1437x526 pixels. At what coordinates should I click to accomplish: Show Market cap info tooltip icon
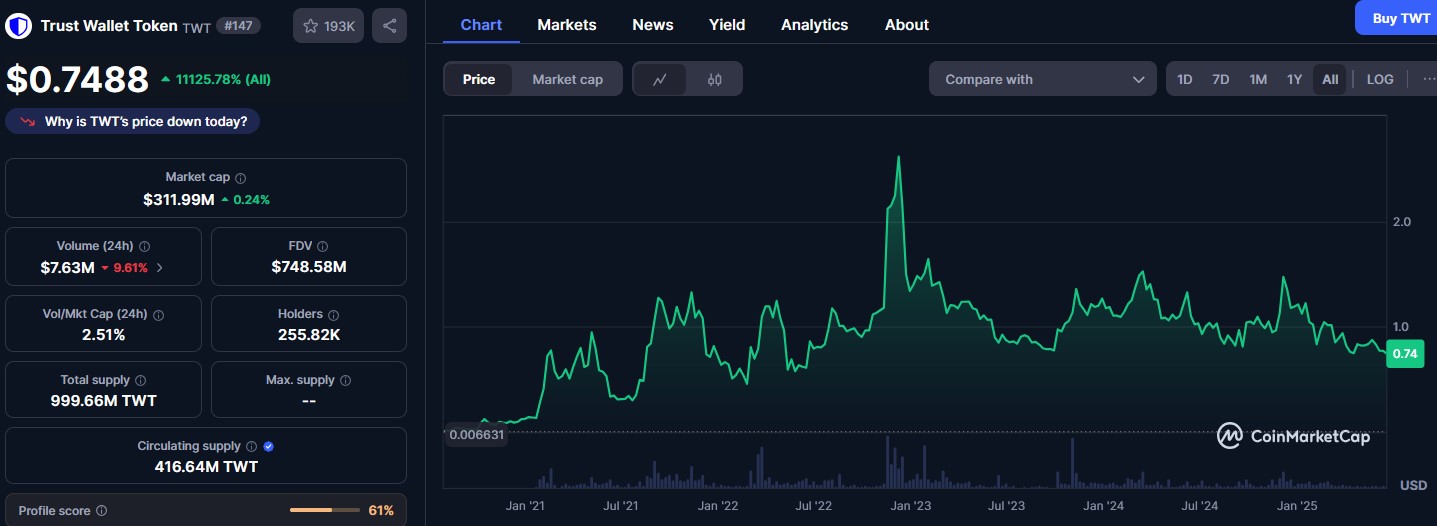[x=240, y=177]
